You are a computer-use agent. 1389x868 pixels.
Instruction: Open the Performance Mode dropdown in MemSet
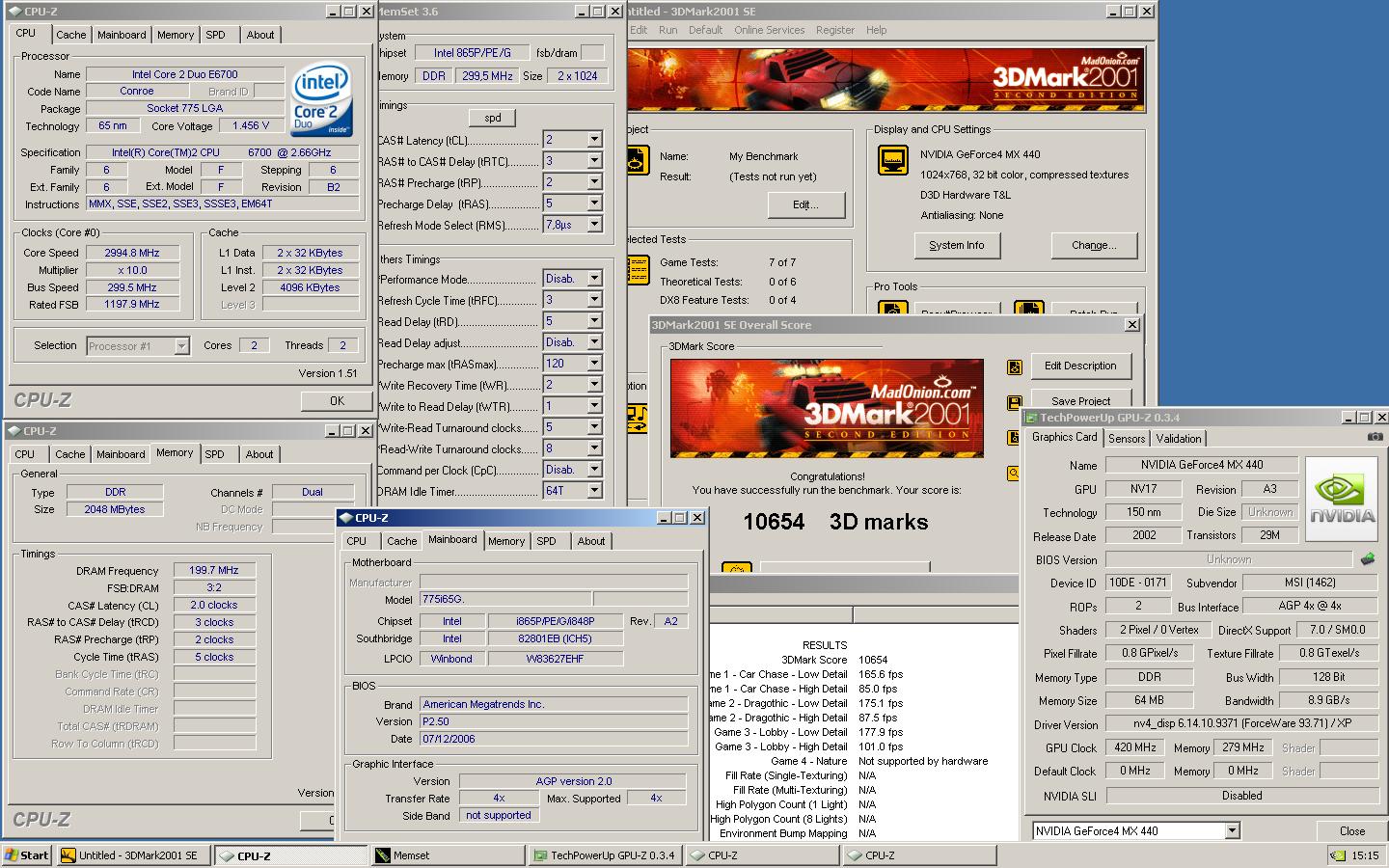tap(594, 279)
